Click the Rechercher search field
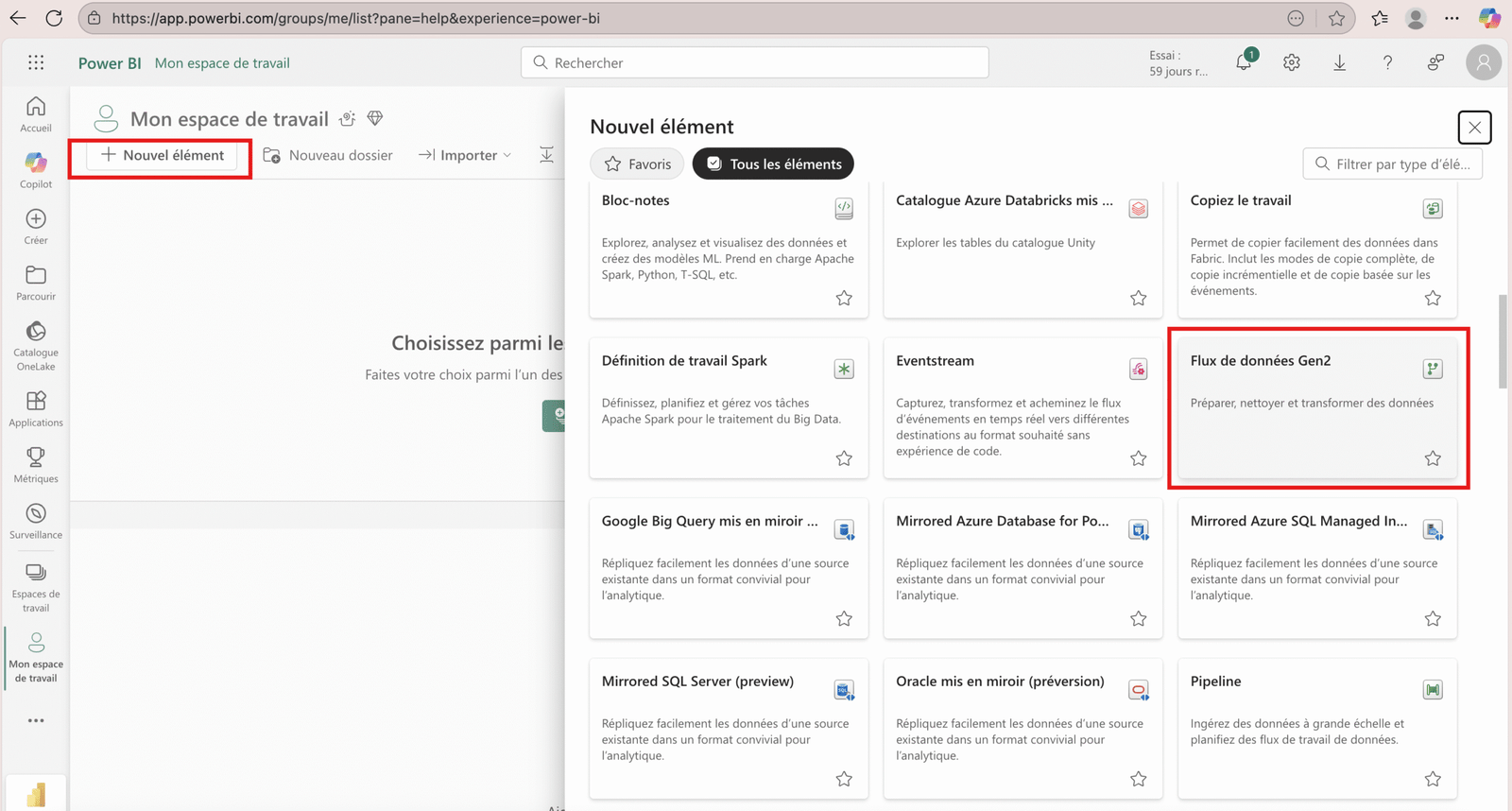The image size is (1512, 811). pos(754,62)
